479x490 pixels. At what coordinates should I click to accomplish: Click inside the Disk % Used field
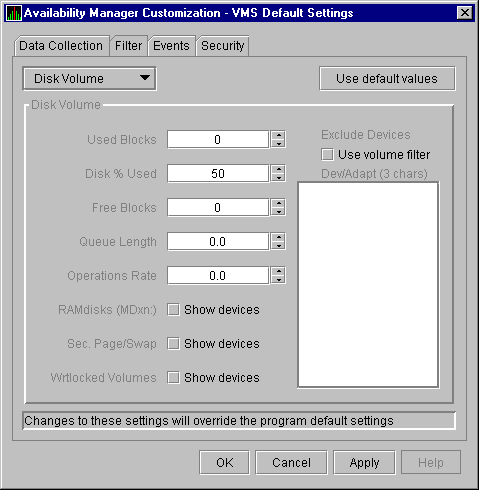click(x=218, y=173)
